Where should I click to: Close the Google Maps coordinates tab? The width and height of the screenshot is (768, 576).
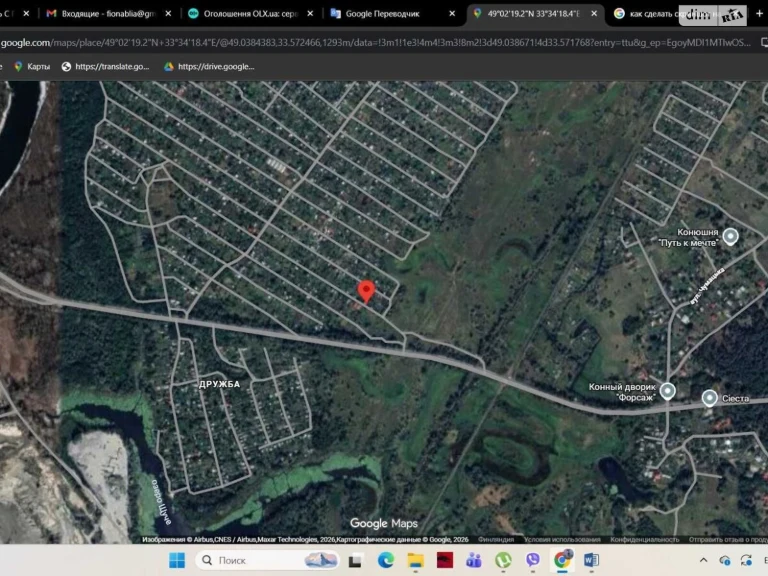point(594,14)
